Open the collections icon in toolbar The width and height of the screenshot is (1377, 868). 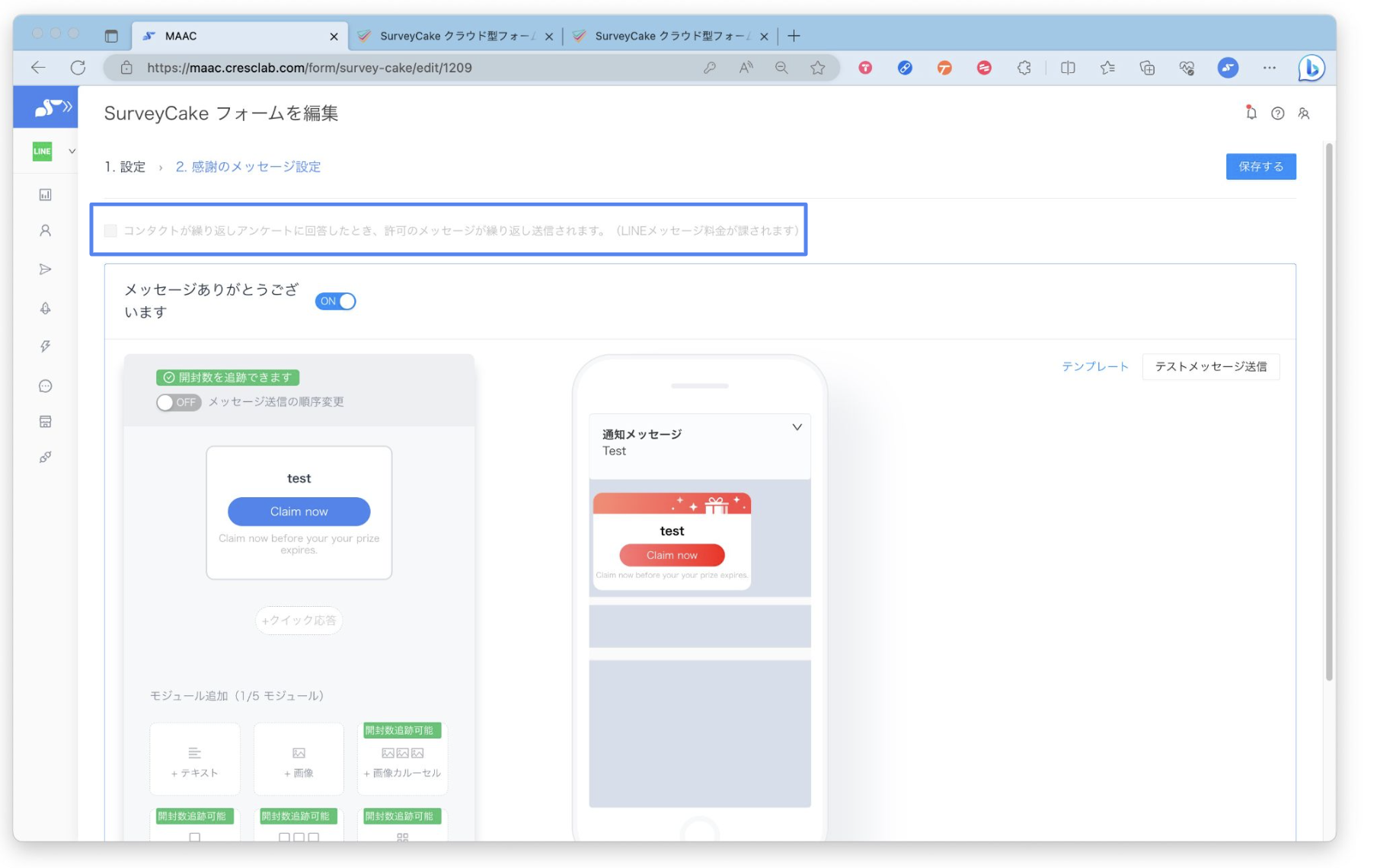1147,68
